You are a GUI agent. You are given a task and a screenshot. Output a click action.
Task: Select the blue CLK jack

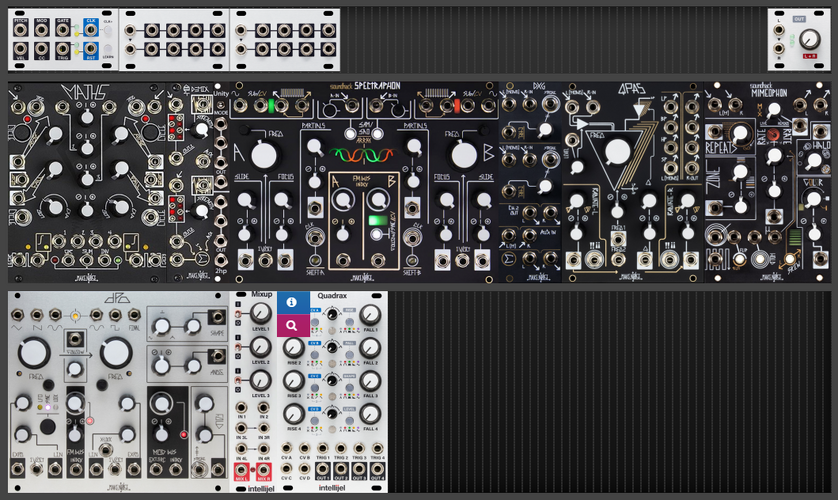[90, 28]
